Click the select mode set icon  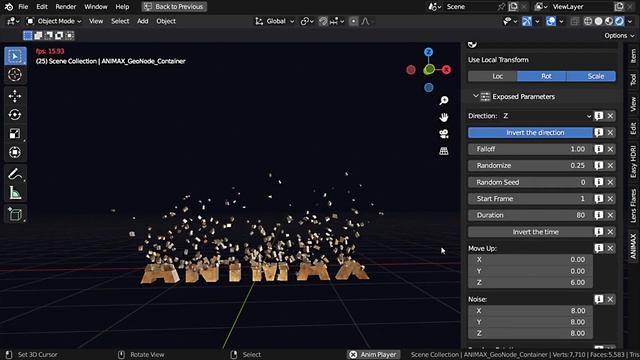coord(27,36)
